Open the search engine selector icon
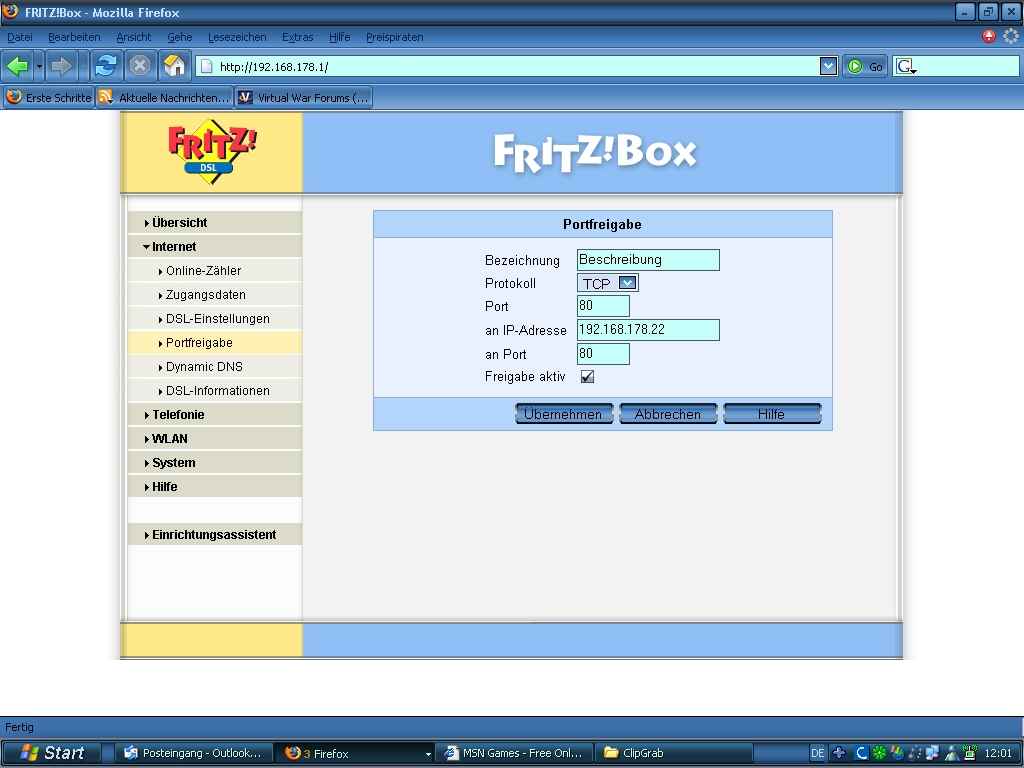Image resolution: width=1024 pixels, height=768 pixels. (906, 66)
